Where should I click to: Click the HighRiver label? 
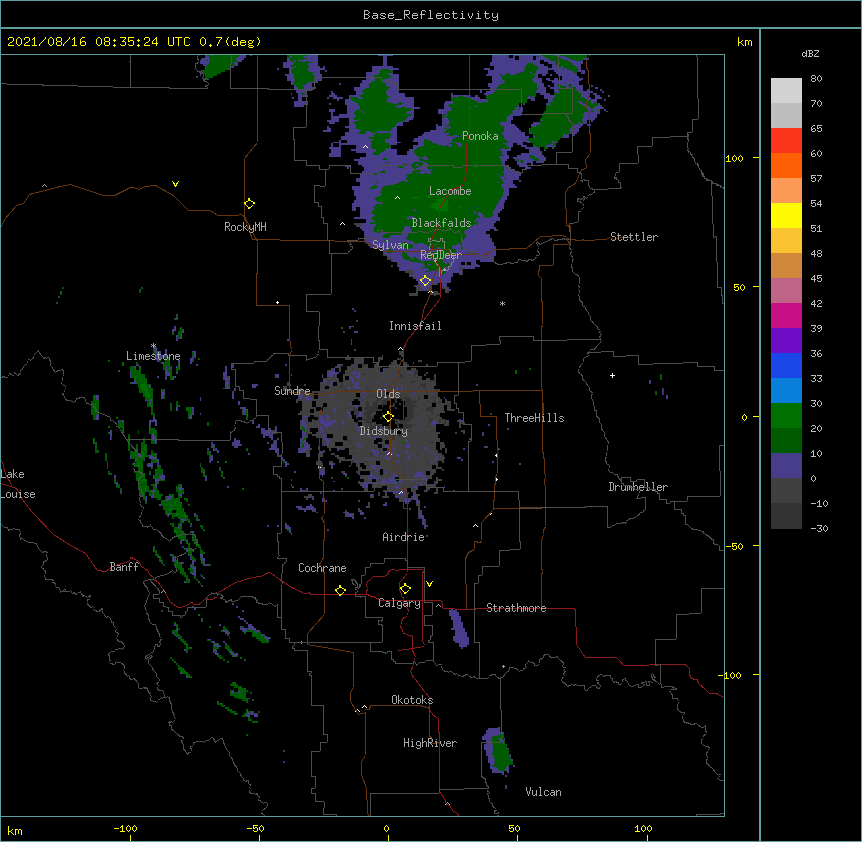click(430, 743)
